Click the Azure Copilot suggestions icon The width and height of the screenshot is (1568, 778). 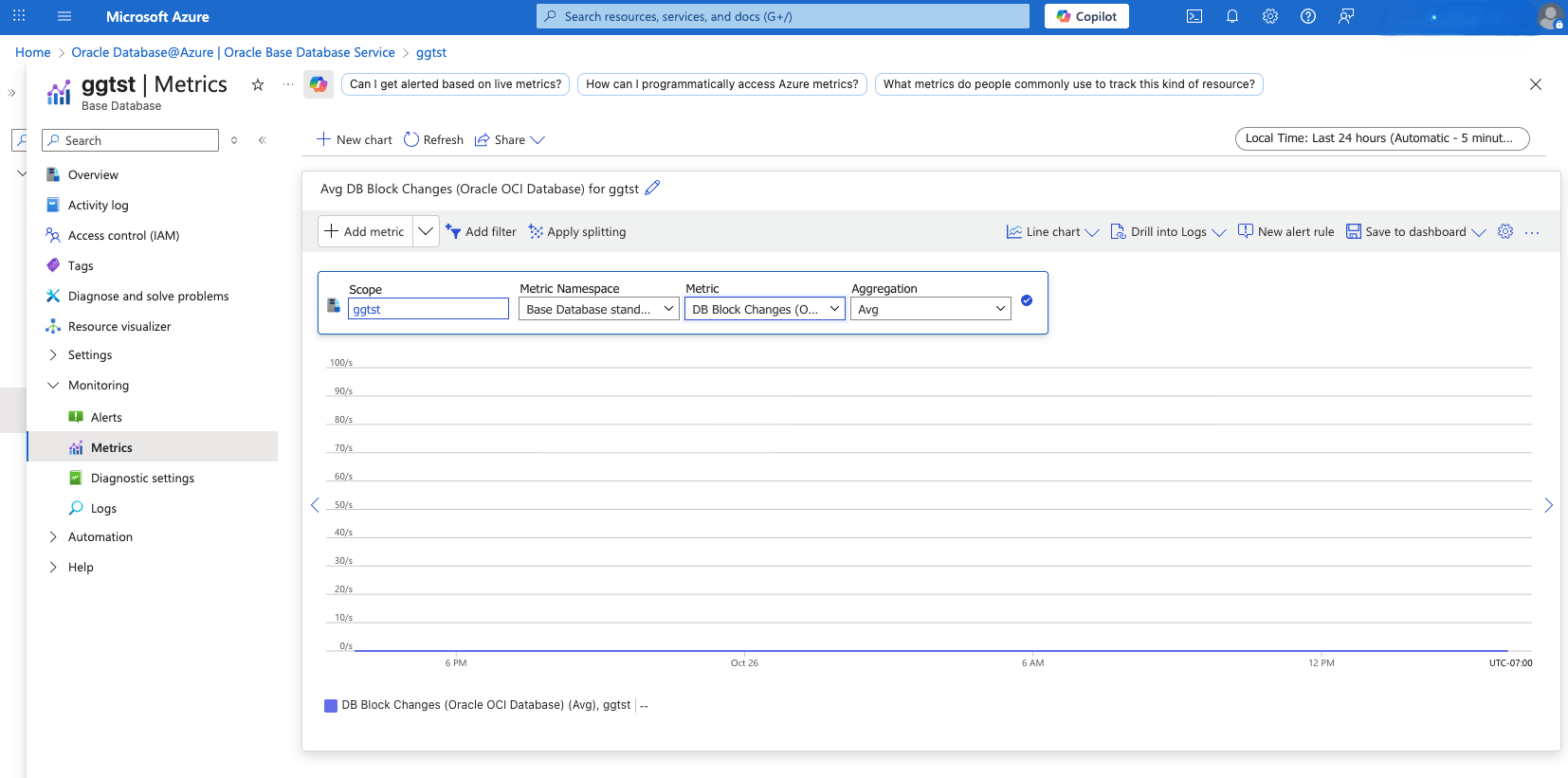pos(319,84)
